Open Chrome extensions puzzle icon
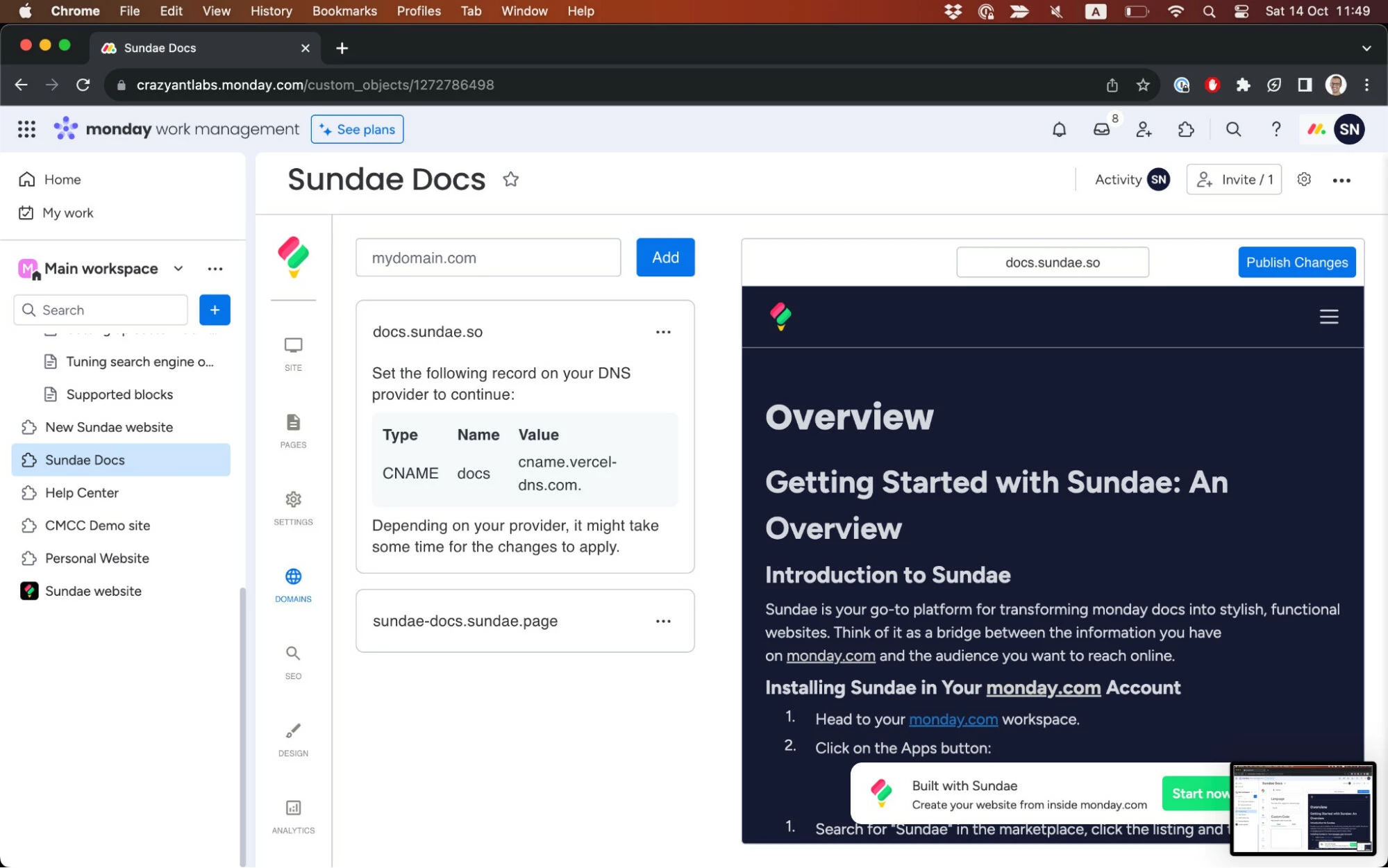 click(1243, 85)
